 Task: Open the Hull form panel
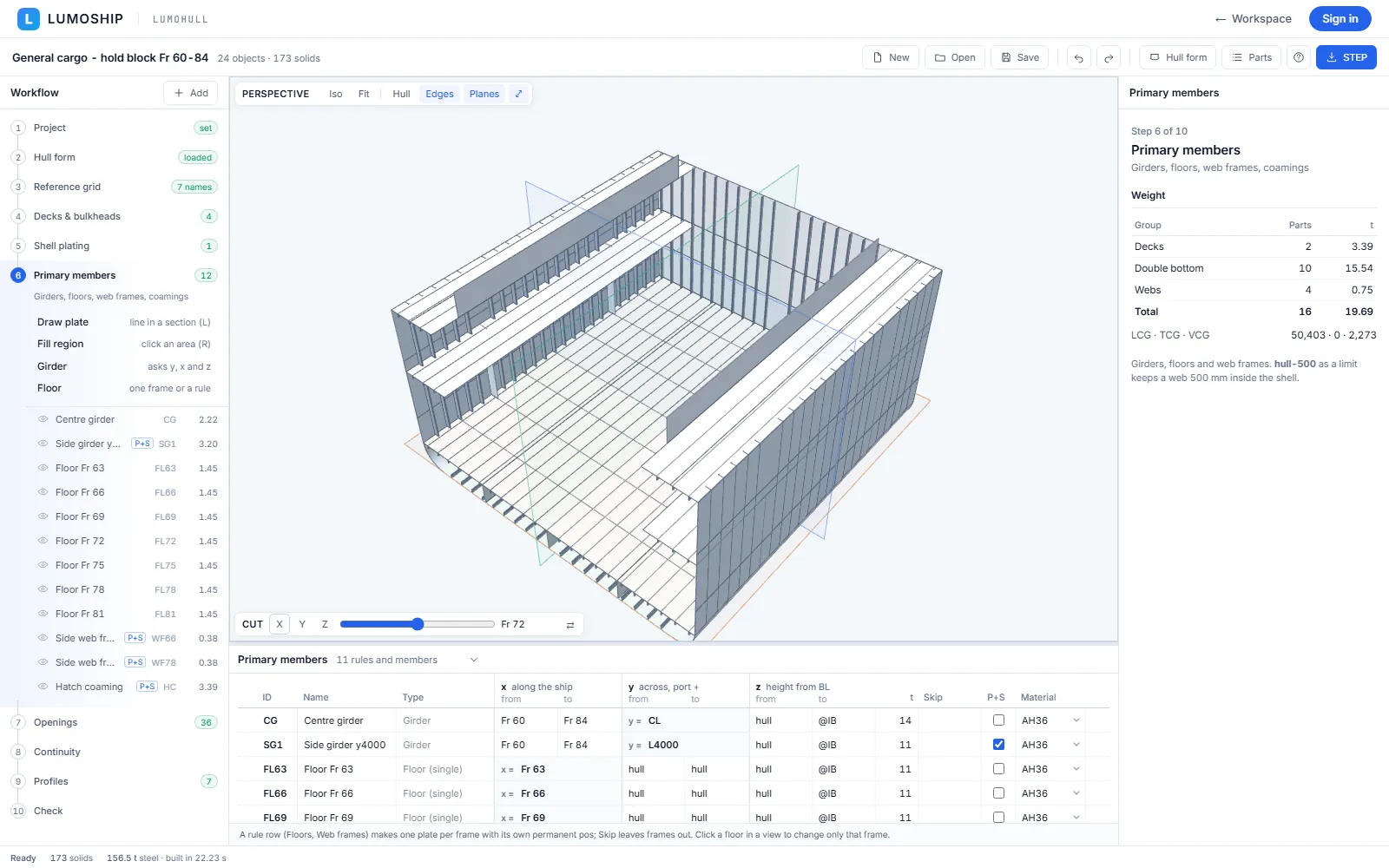[x=1178, y=57]
